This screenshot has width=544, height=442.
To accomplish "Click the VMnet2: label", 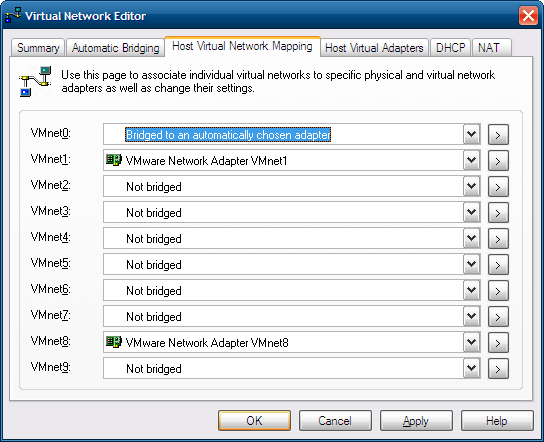I will click(51, 185).
